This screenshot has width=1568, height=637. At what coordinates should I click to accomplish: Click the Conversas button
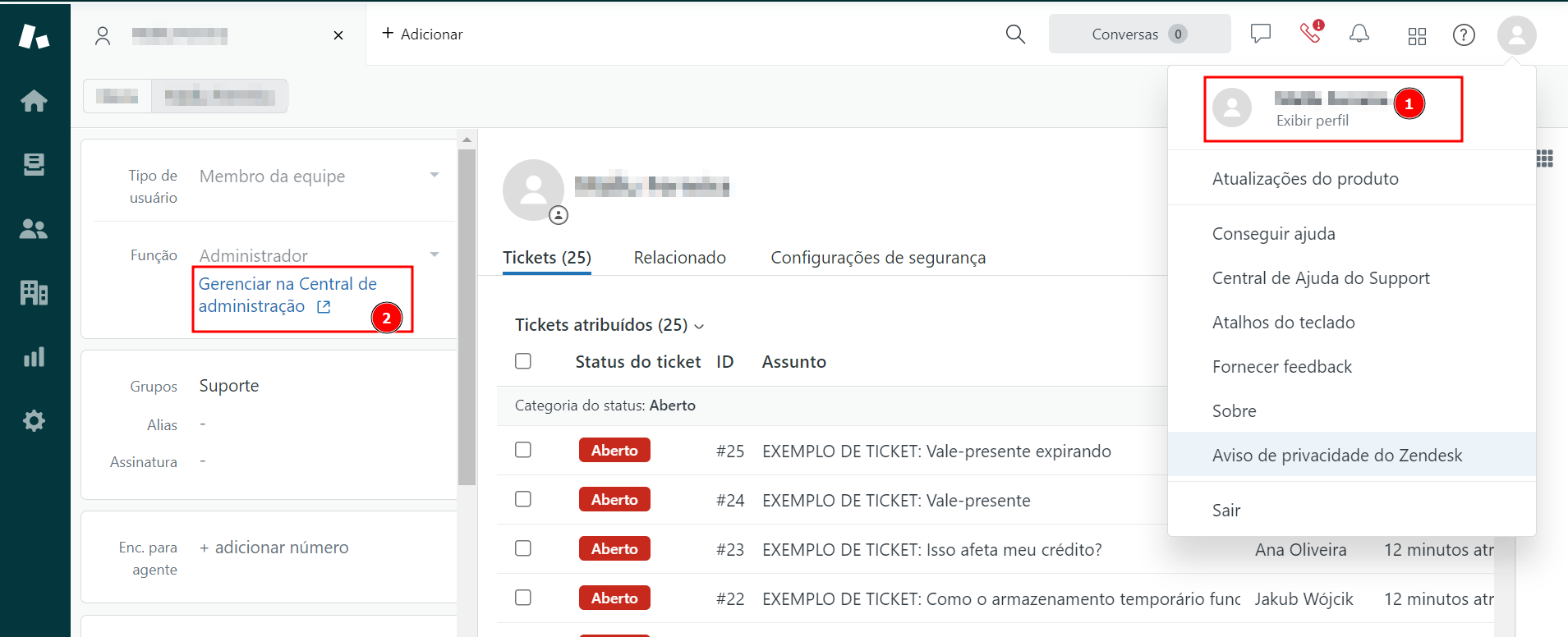click(x=1138, y=34)
